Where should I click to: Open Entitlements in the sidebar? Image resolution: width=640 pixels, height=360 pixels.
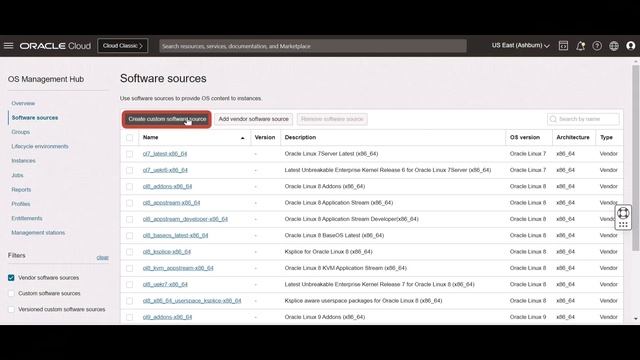(27, 218)
